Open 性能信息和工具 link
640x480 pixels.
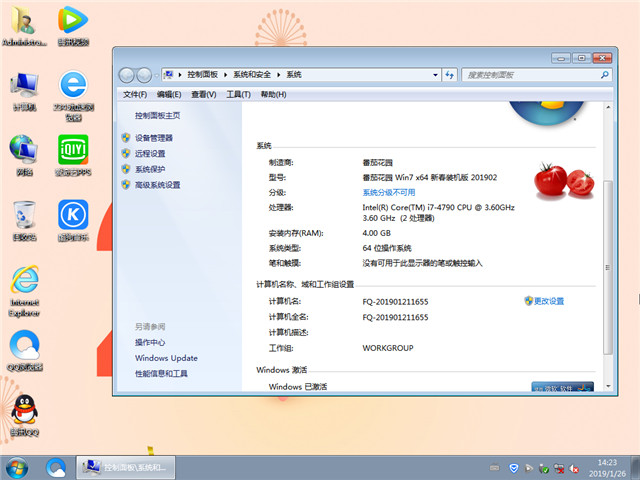[161, 373]
